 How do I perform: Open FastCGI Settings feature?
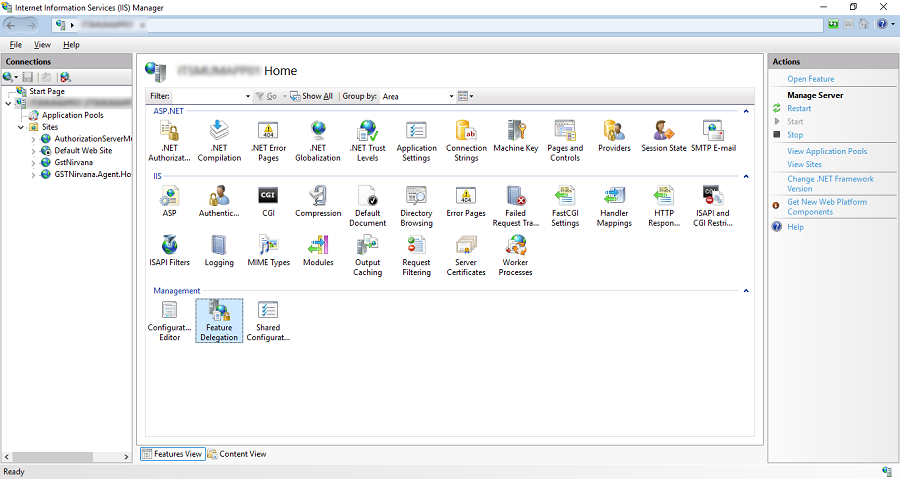[x=565, y=206]
